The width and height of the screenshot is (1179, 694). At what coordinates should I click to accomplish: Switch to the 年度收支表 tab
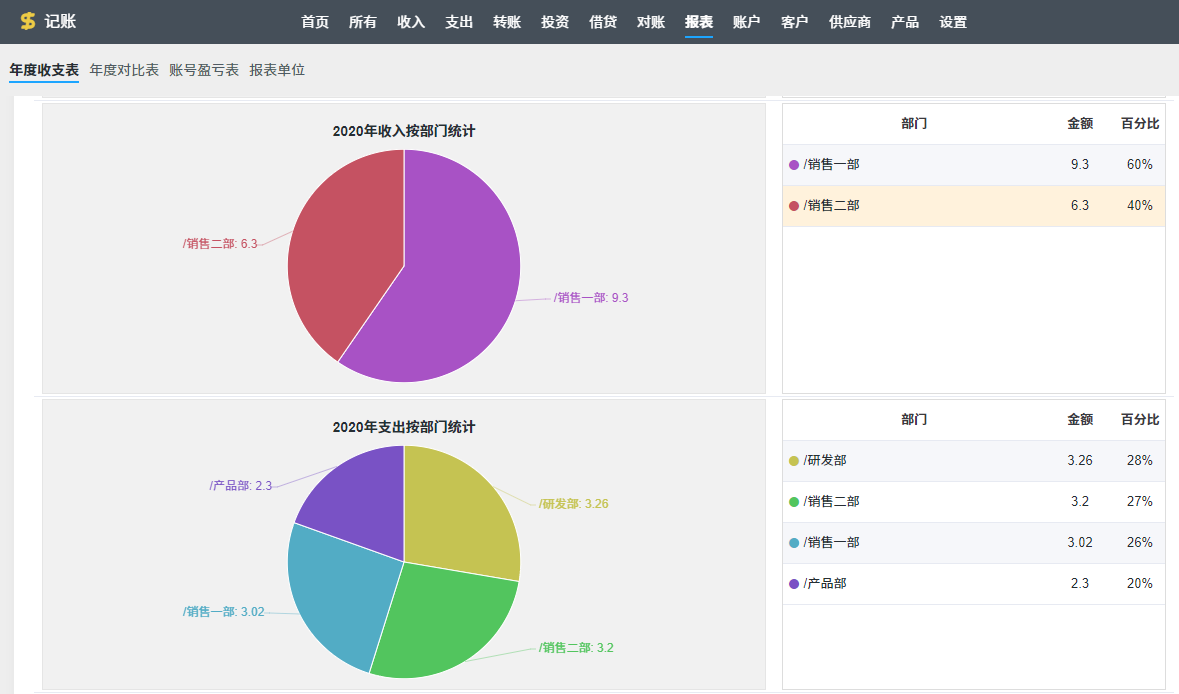point(44,70)
